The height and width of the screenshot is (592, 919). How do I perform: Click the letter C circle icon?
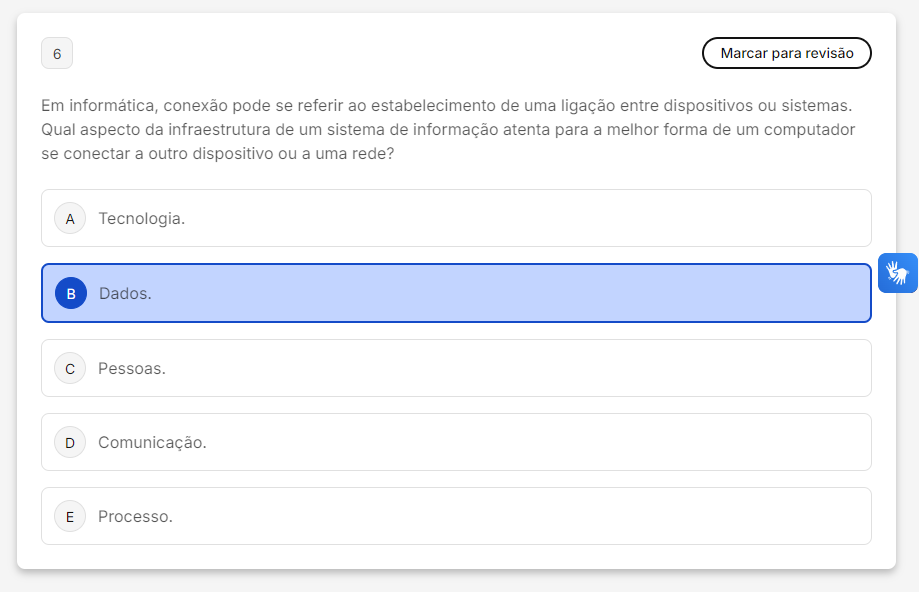click(70, 368)
